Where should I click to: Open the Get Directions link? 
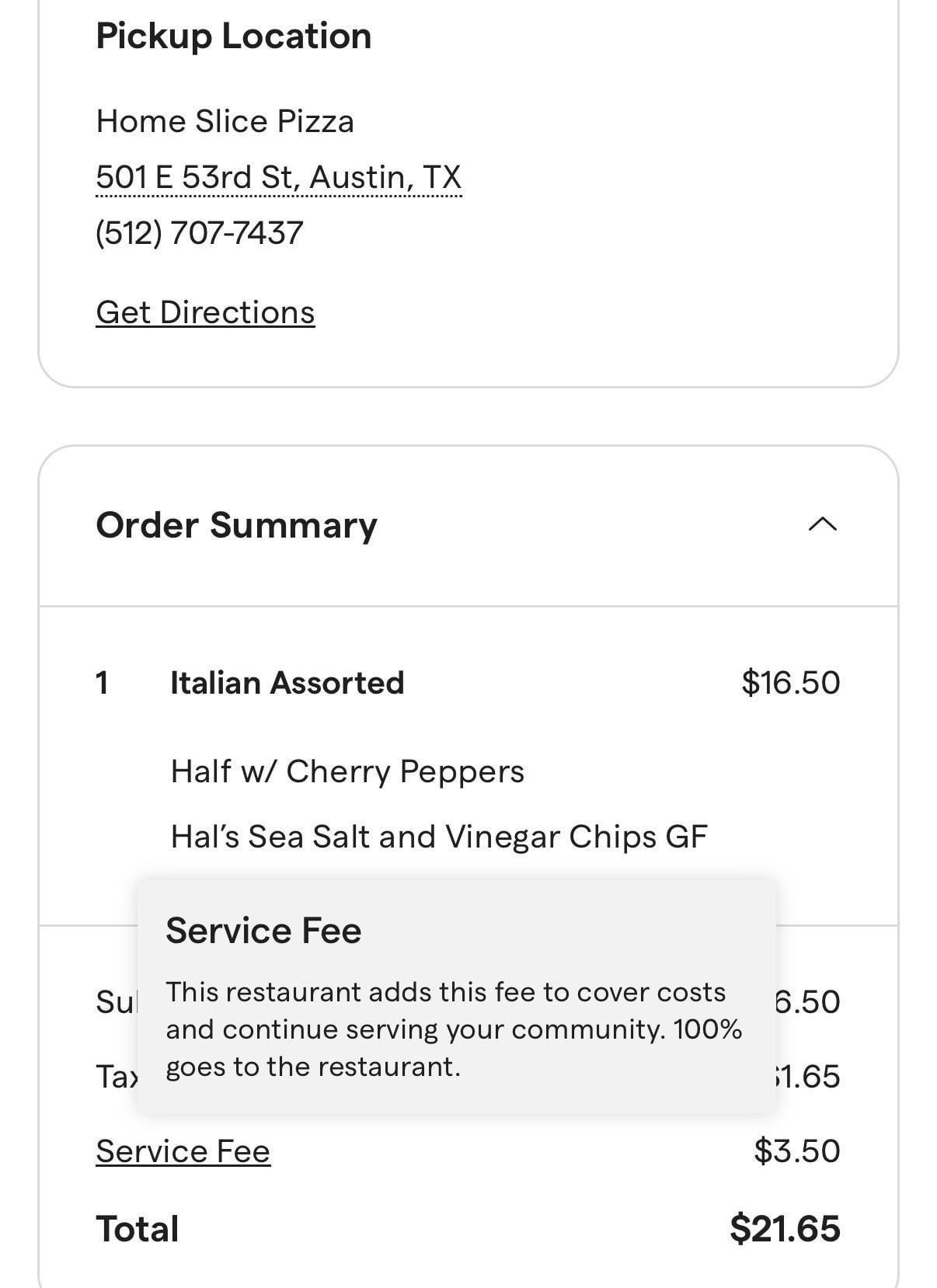tap(205, 312)
